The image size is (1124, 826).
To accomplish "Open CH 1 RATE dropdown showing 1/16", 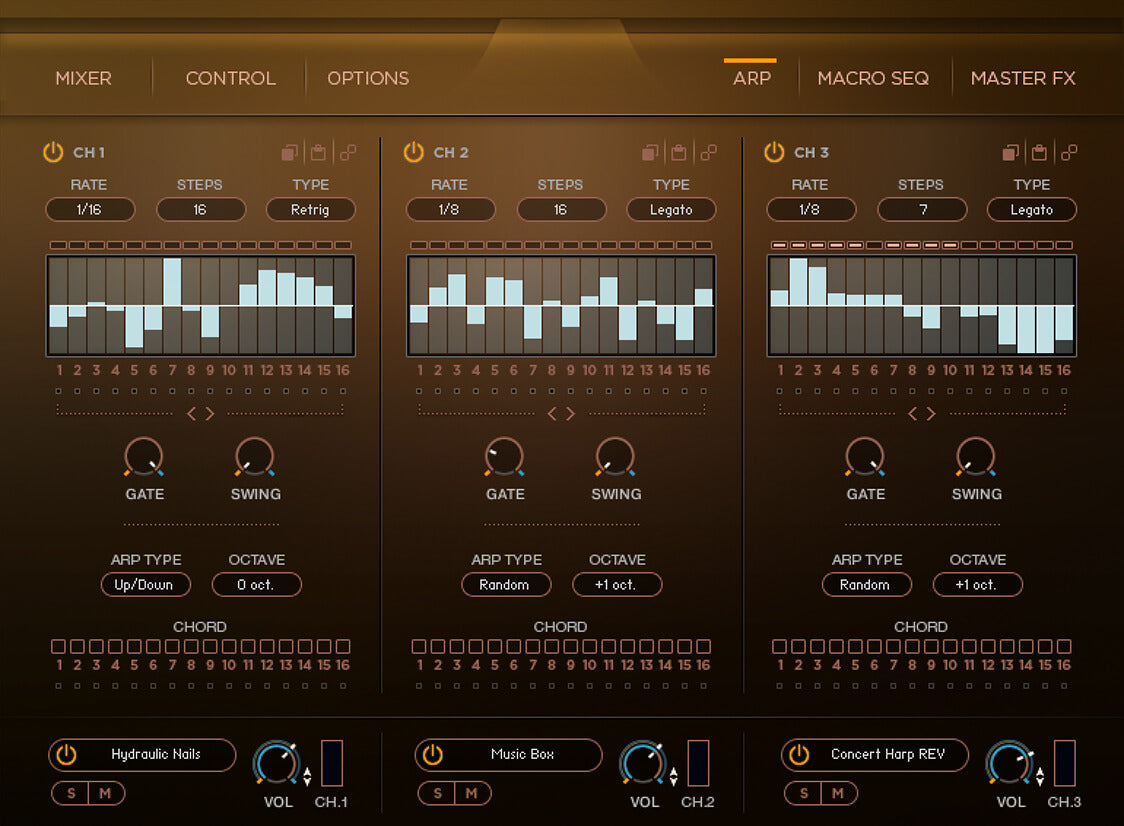I will coord(89,210).
